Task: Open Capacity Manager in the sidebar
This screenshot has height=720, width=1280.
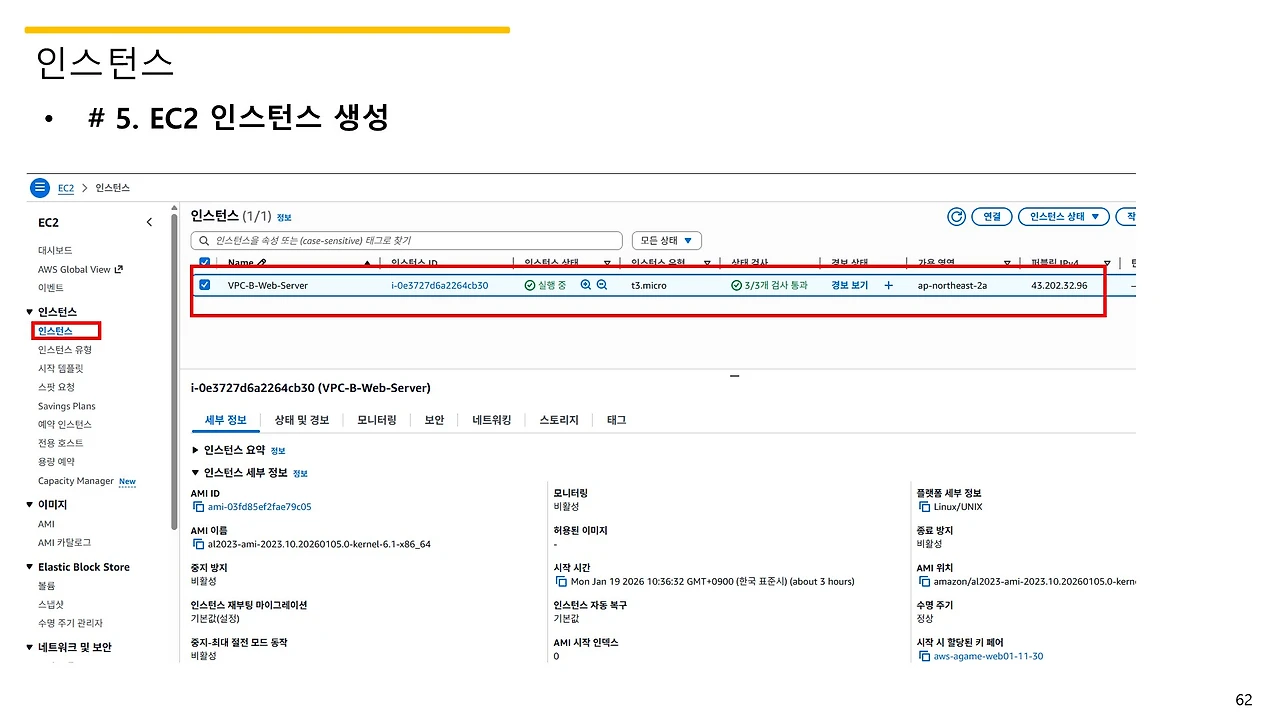Action: [76, 481]
